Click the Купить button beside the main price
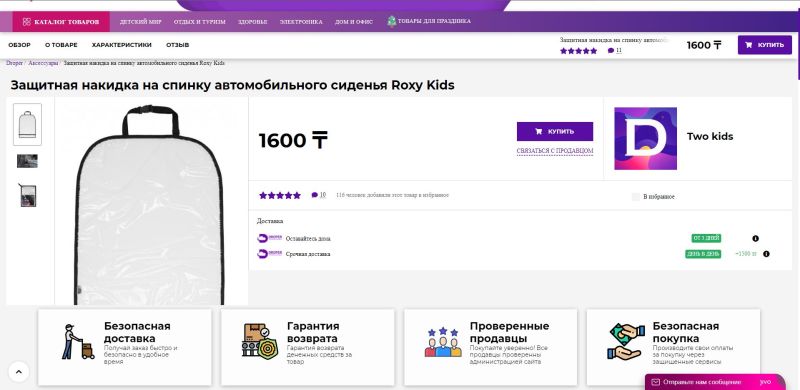The width and height of the screenshot is (800, 390). (555, 131)
